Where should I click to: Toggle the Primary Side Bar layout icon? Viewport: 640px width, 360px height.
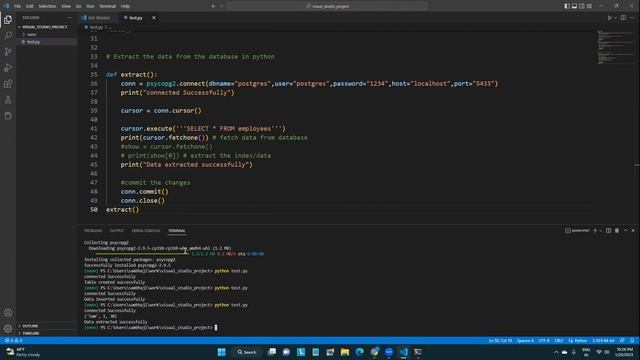567,6
